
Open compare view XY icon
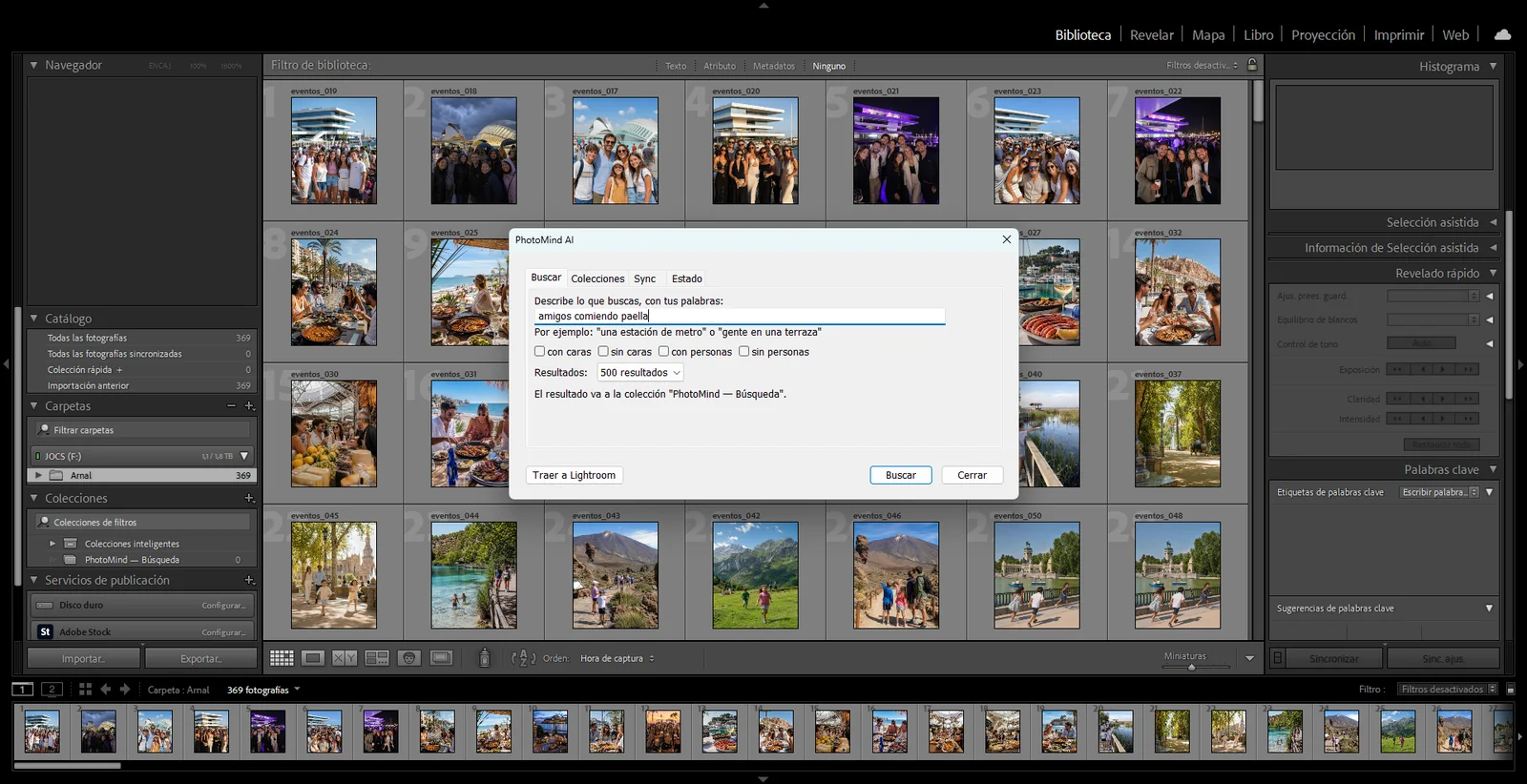(x=344, y=658)
